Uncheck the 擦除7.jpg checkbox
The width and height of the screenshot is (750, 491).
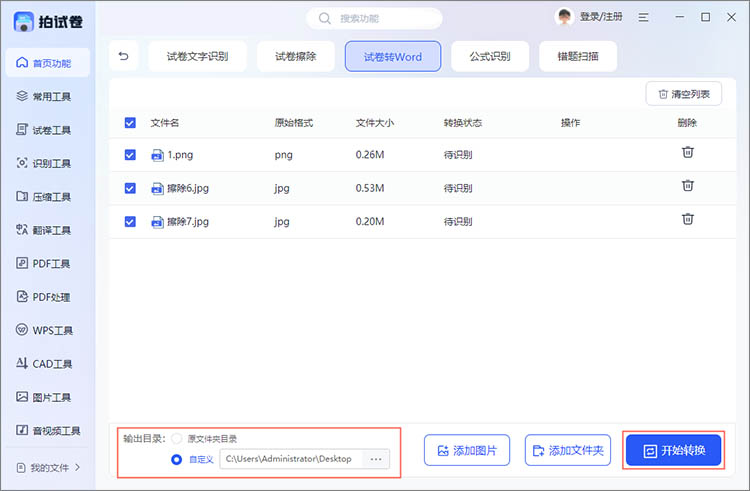coord(130,221)
